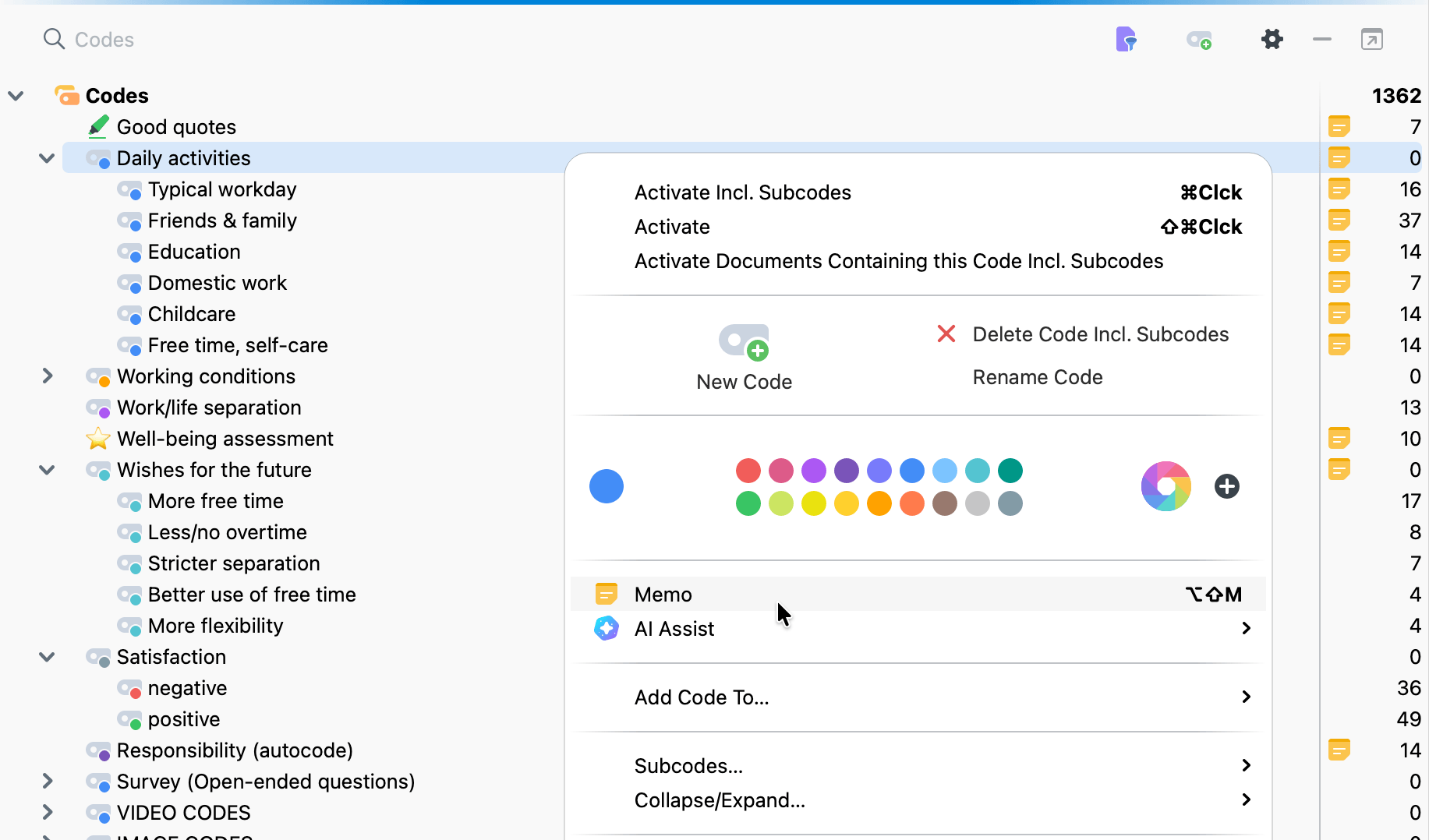This screenshot has height=840, width=1429.
Task: Click the plus icon beside the color wheel
Action: tap(1226, 486)
